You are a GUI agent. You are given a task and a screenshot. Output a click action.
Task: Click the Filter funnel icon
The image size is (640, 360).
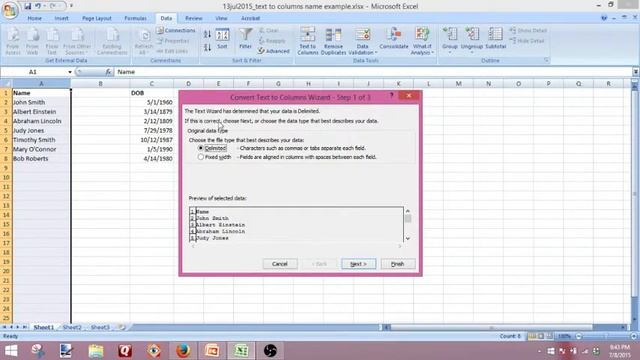click(245, 38)
